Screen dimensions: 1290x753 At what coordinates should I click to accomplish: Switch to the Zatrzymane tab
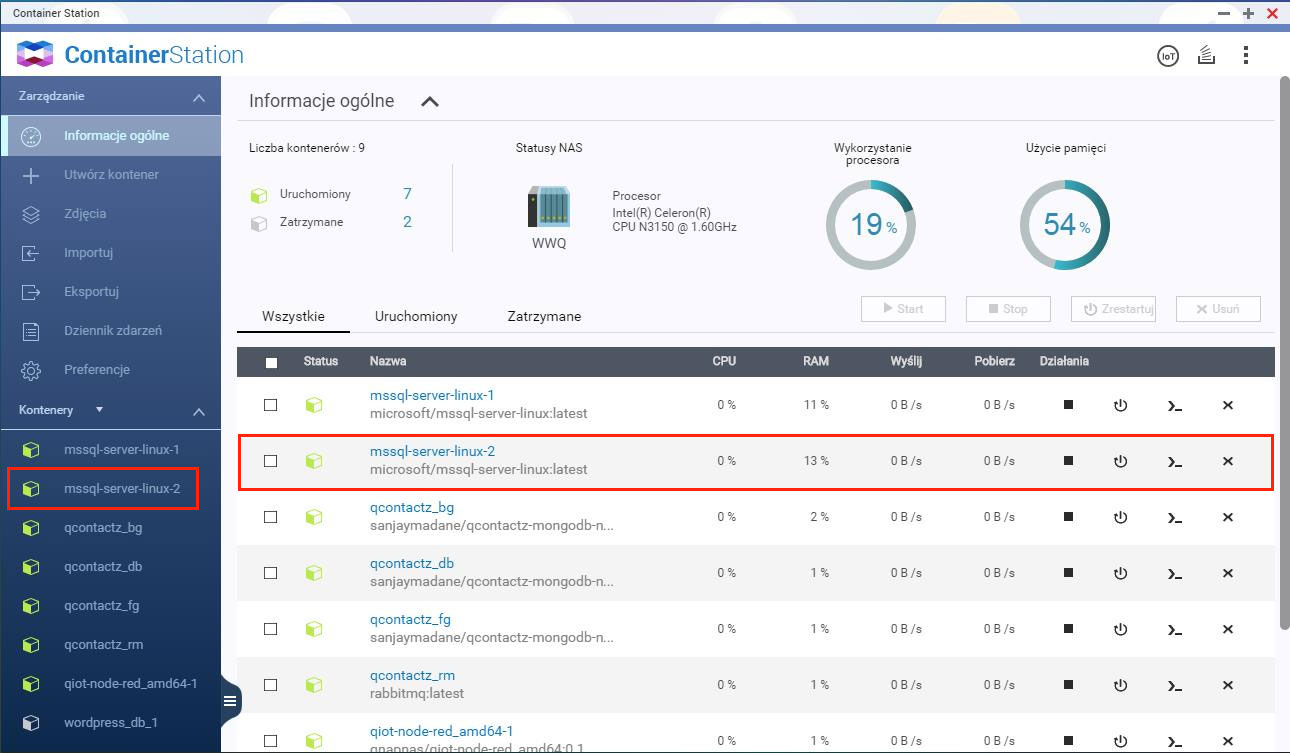[x=544, y=316]
